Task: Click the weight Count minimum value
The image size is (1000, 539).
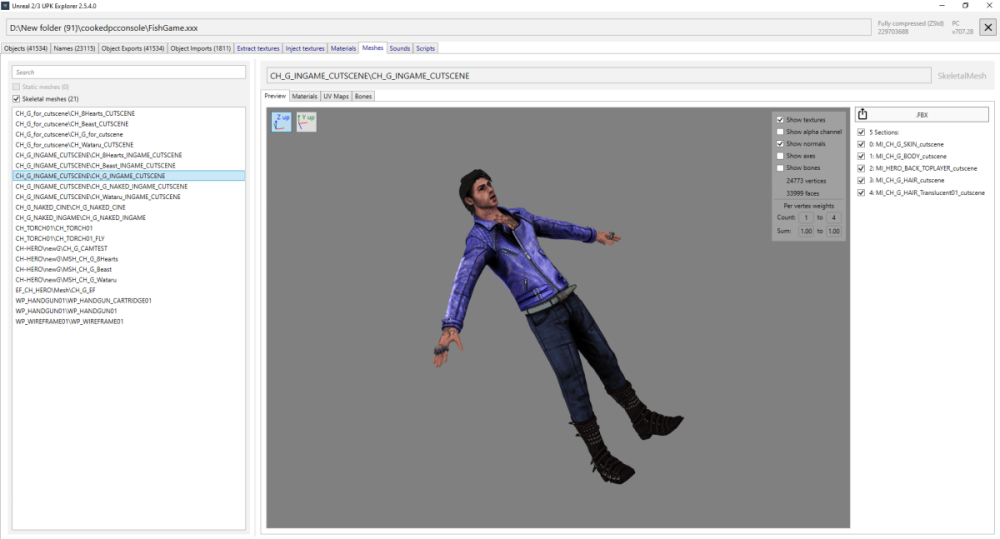Action: (x=805, y=218)
